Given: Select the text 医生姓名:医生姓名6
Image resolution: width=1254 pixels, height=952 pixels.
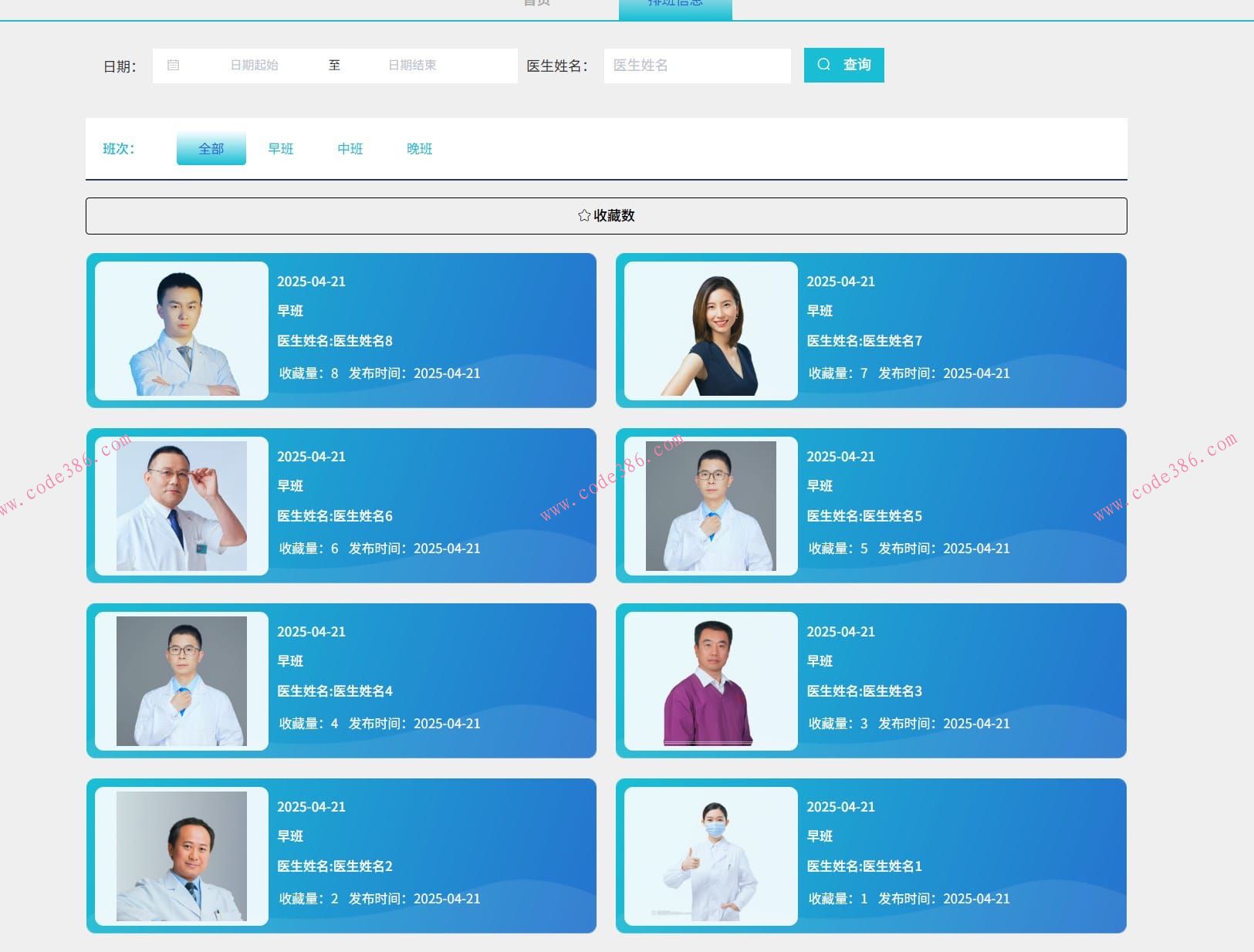Looking at the screenshot, I should tap(335, 516).
